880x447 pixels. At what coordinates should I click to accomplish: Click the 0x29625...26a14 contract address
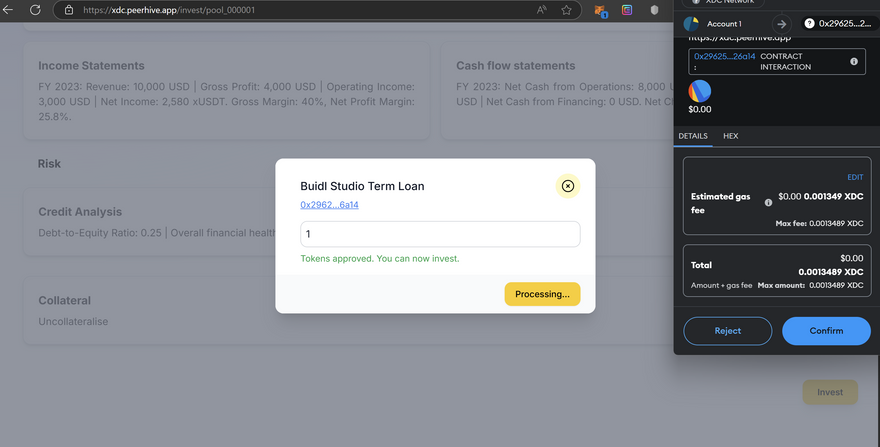(x=724, y=57)
